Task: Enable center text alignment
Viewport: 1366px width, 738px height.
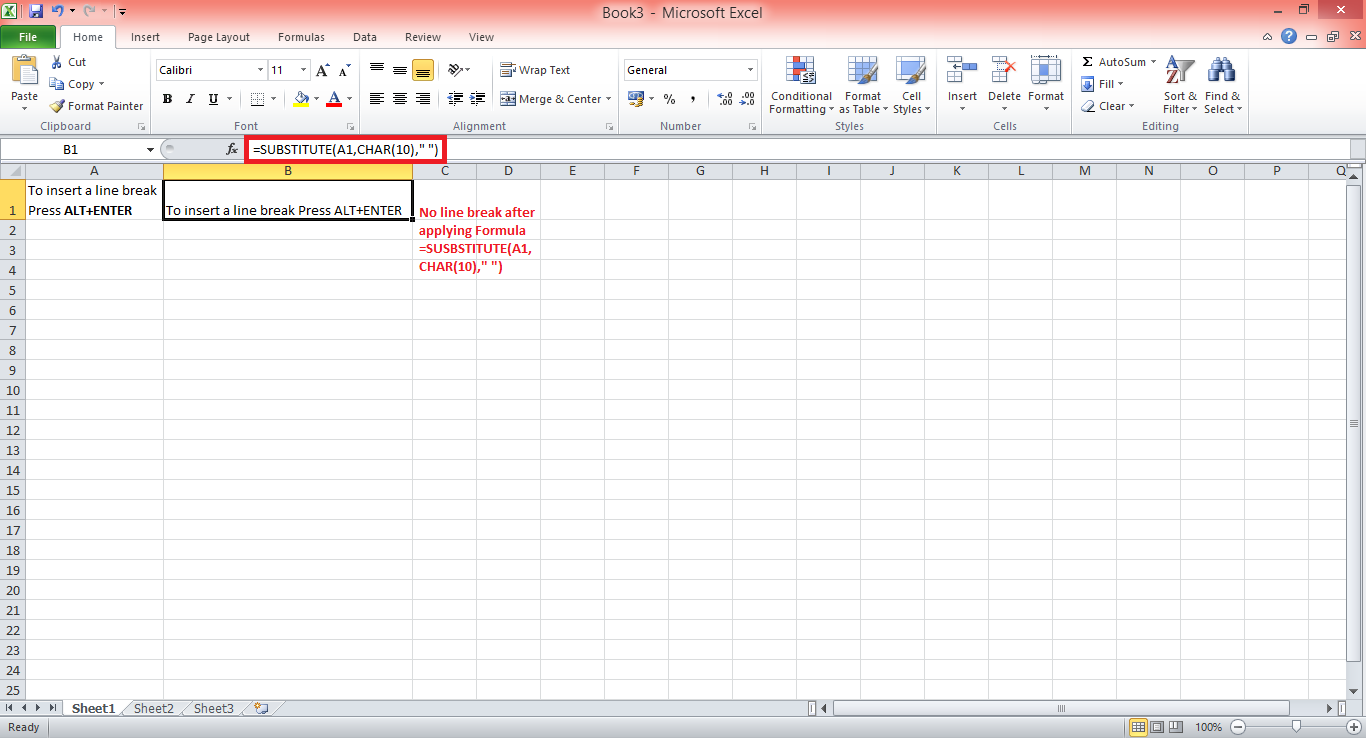Action: 399,98
